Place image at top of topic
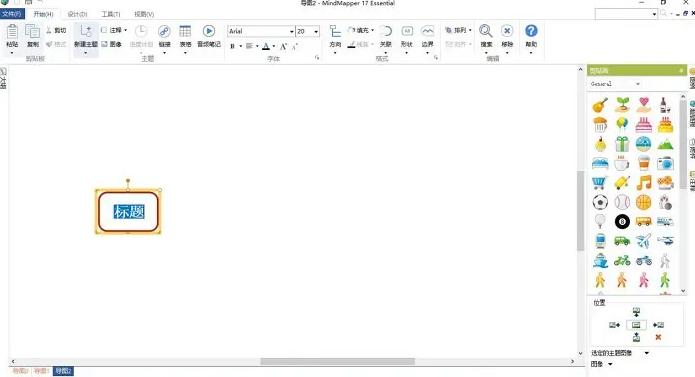Viewport: 695px width, 377px height. (636, 312)
